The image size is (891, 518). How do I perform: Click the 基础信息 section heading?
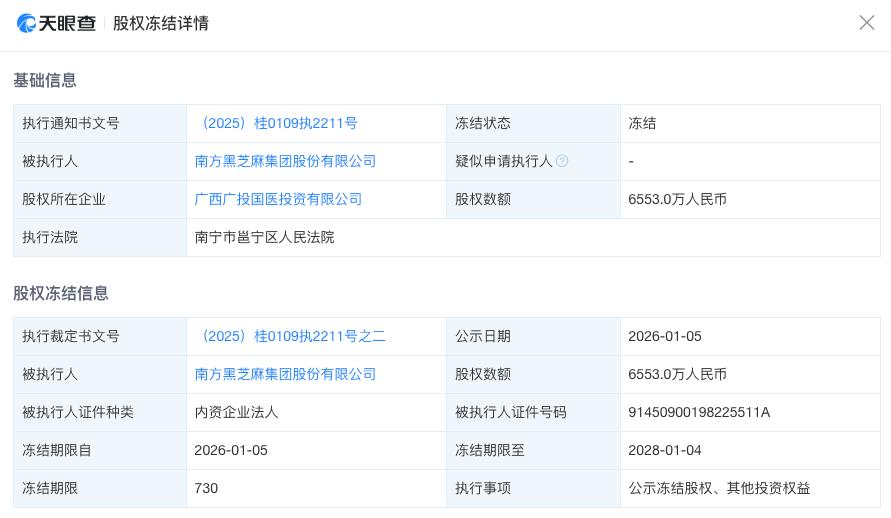click(45, 81)
